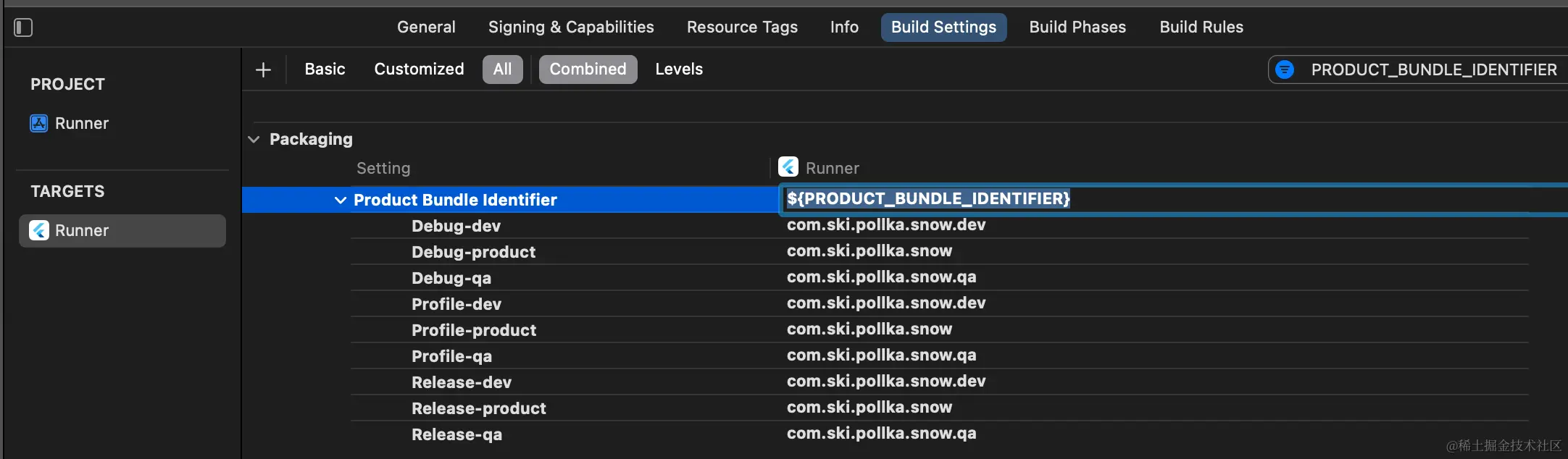The height and width of the screenshot is (459, 1568).
Task: Click the Runner project blueprint icon
Action: point(38,123)
